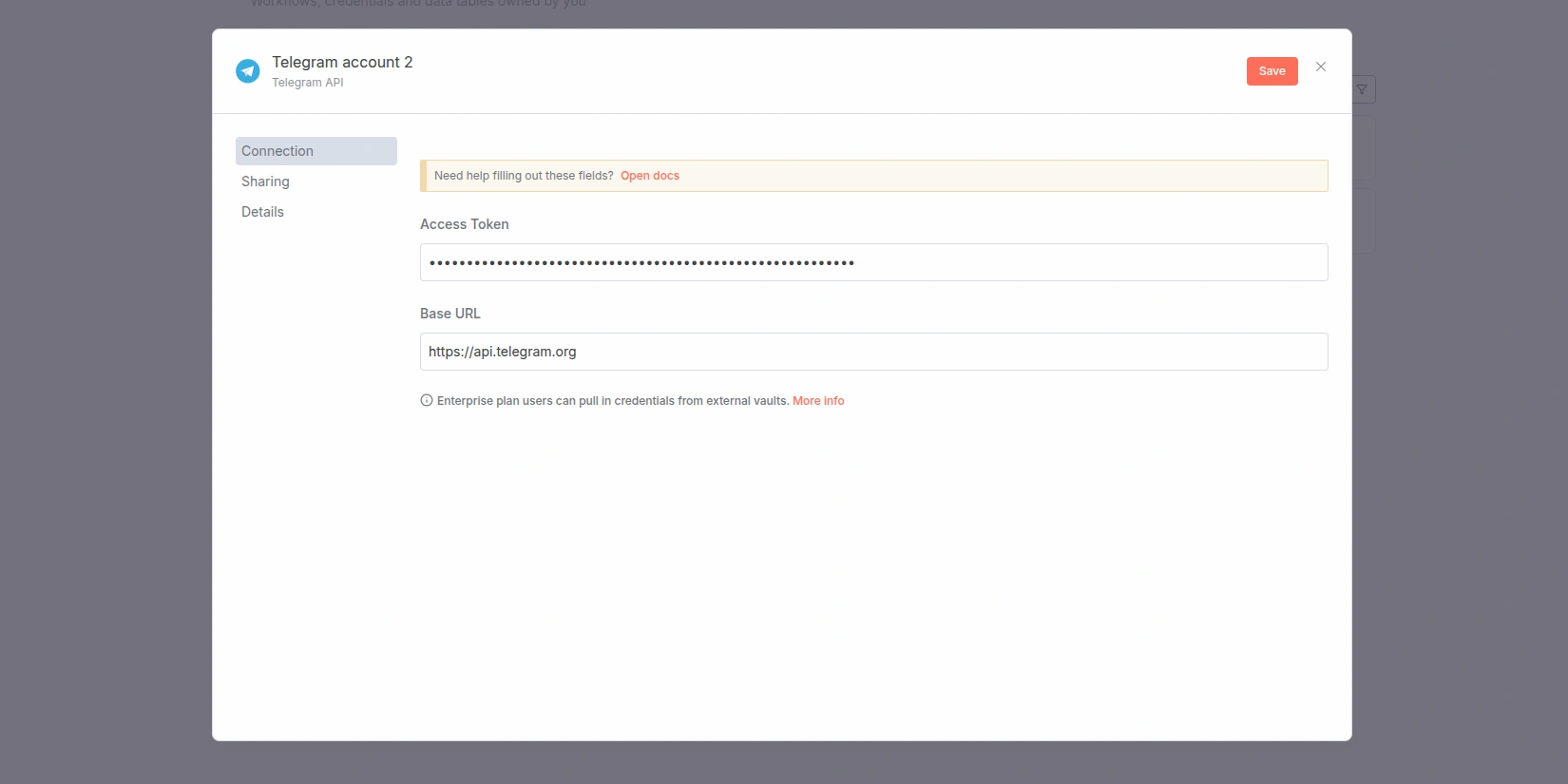Close the credential dialog with the X
The image size is (1568, 784).
1320,67
